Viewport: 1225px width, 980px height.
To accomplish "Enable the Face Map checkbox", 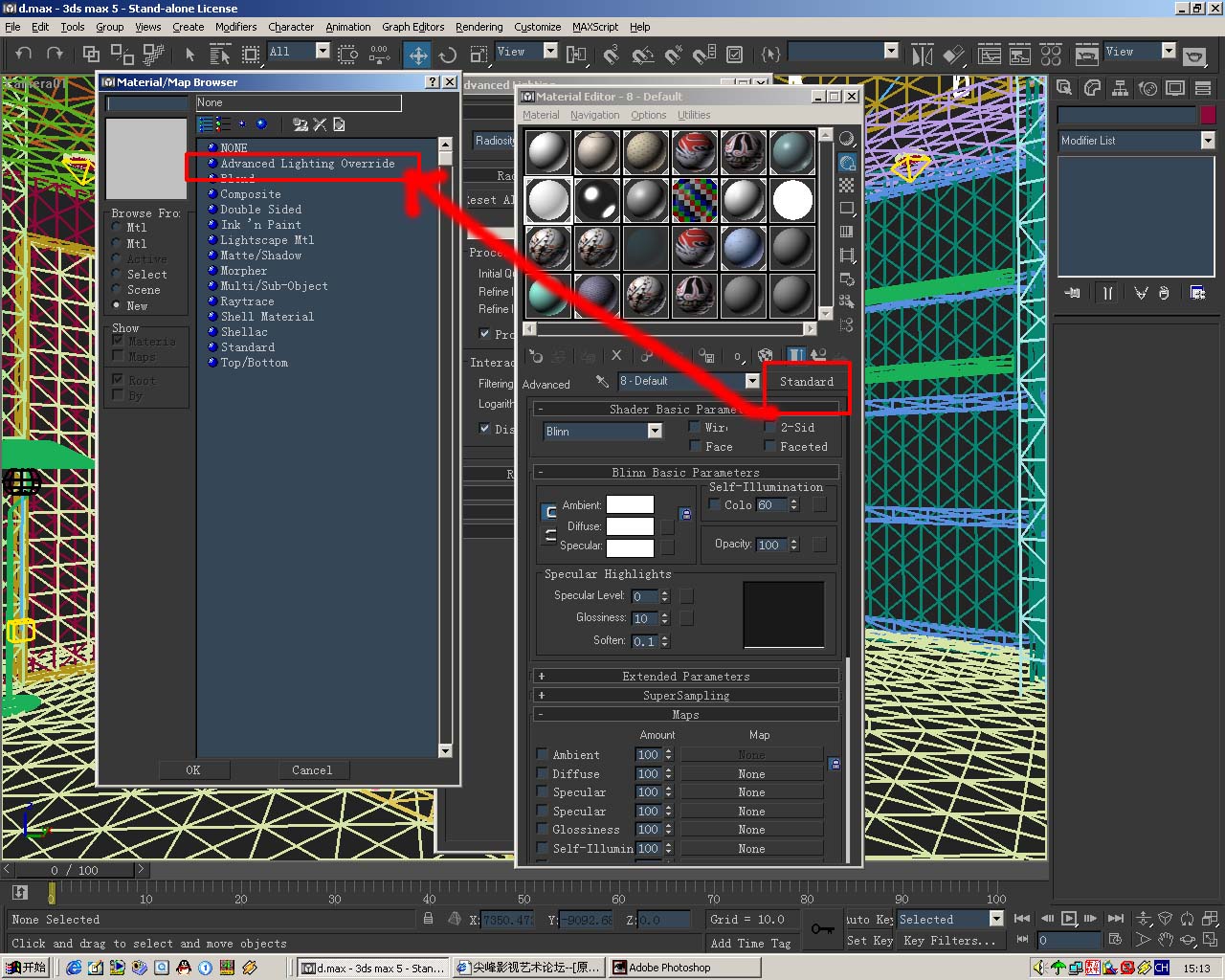I will click(695, 446).
